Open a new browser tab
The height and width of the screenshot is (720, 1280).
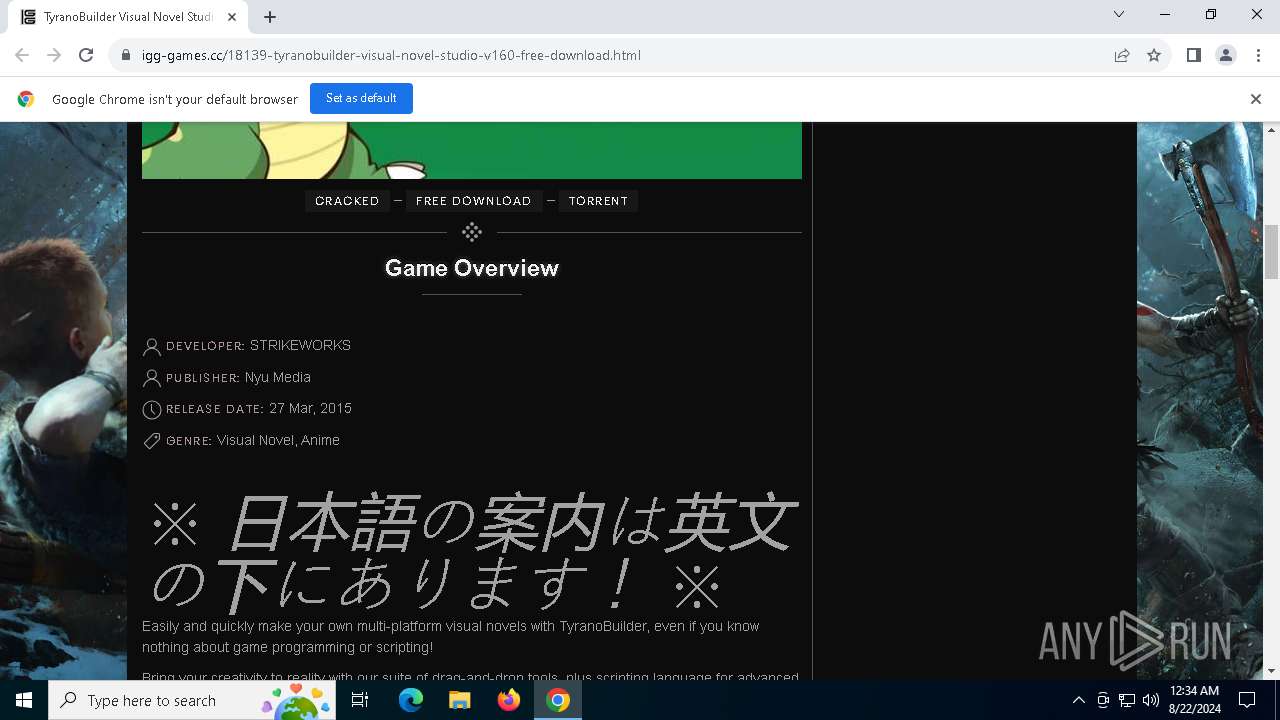pos(270,17)
